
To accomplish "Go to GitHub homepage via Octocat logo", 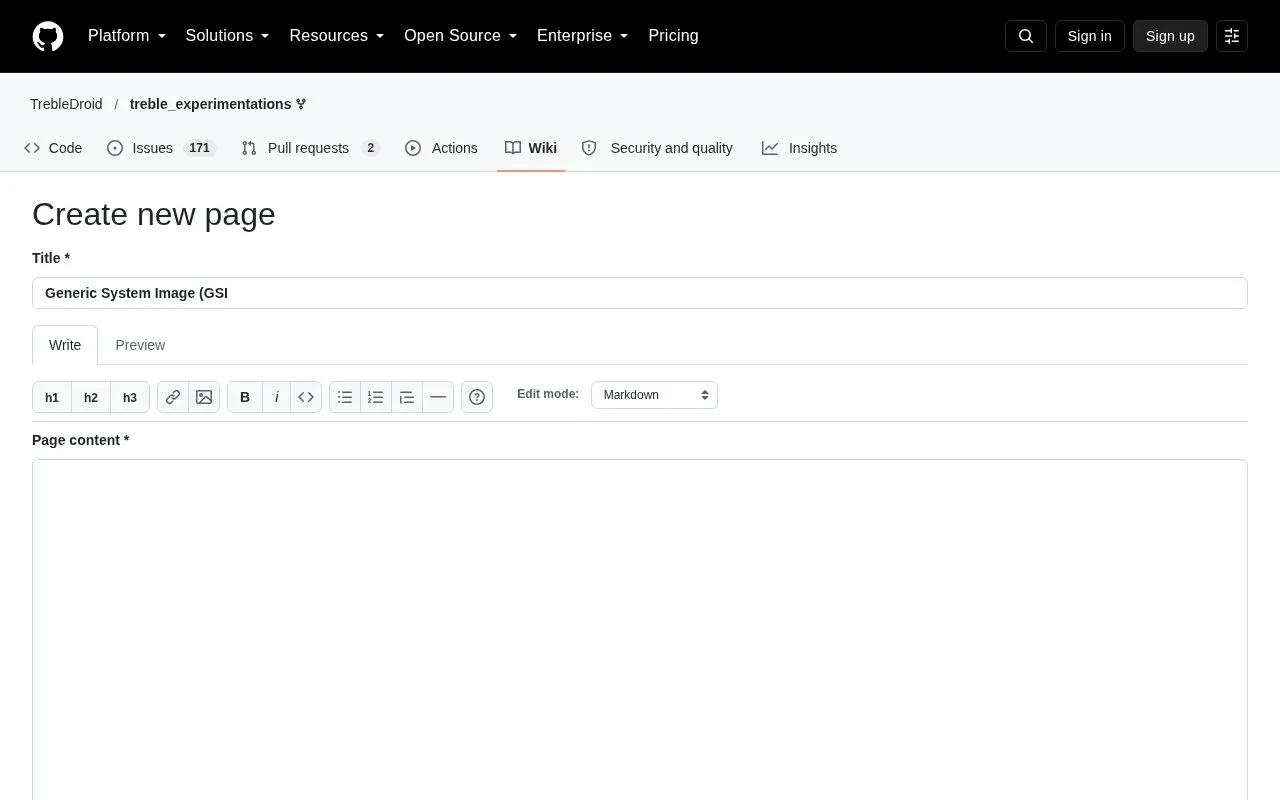I will pos(48,36).
